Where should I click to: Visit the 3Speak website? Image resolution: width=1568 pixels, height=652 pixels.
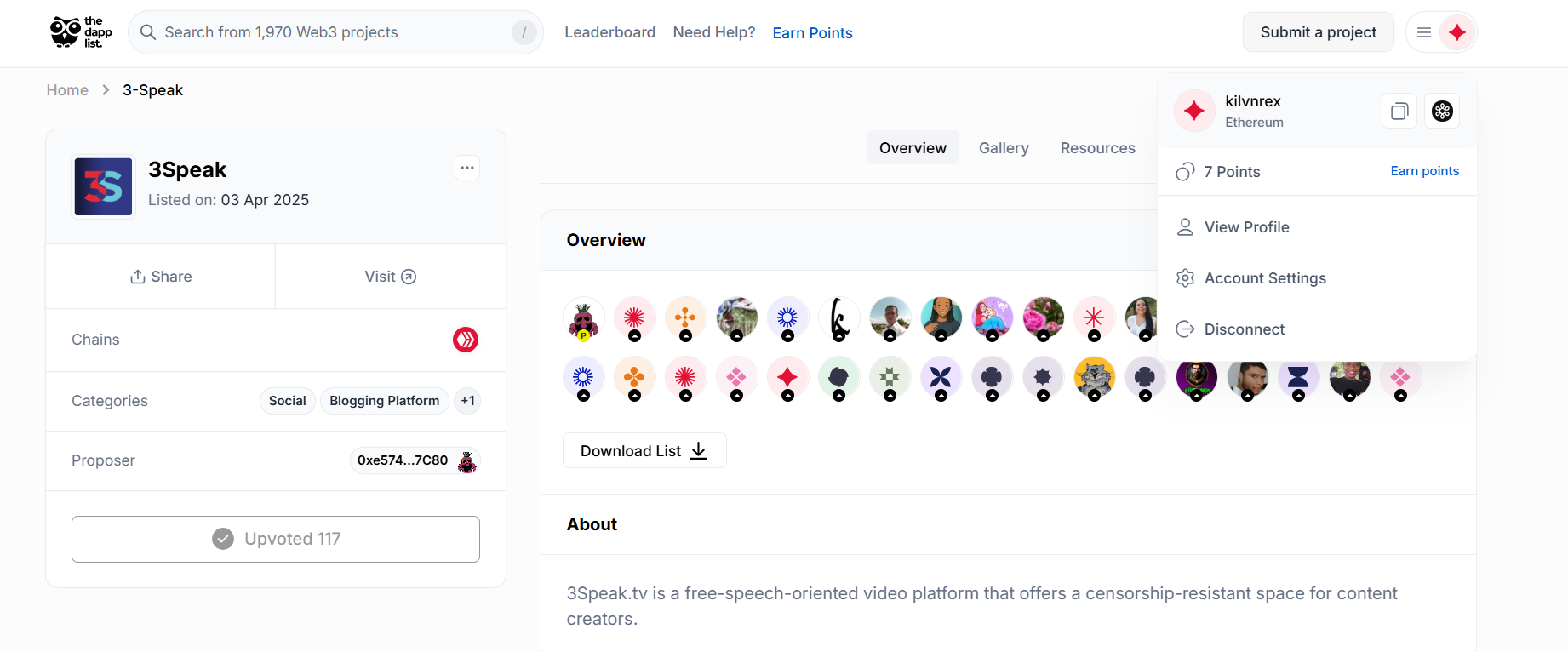[x=391, y=277]
